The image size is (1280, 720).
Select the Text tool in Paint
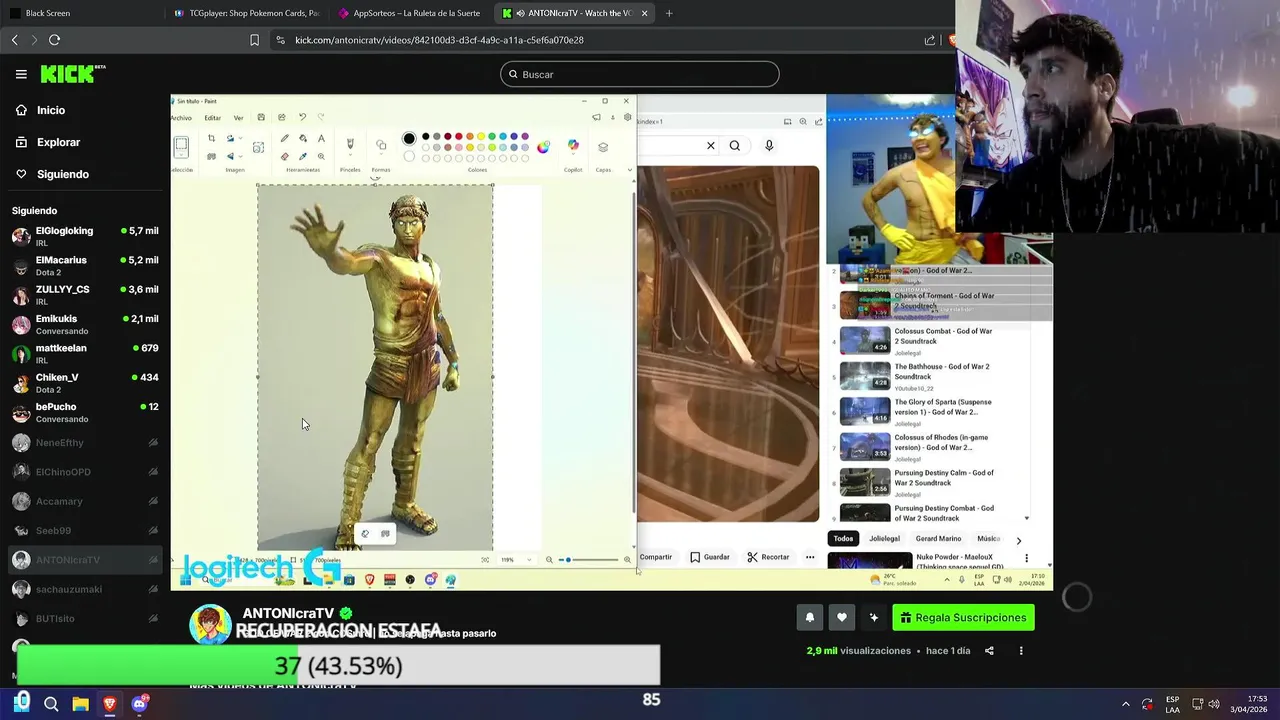point(321,138)
